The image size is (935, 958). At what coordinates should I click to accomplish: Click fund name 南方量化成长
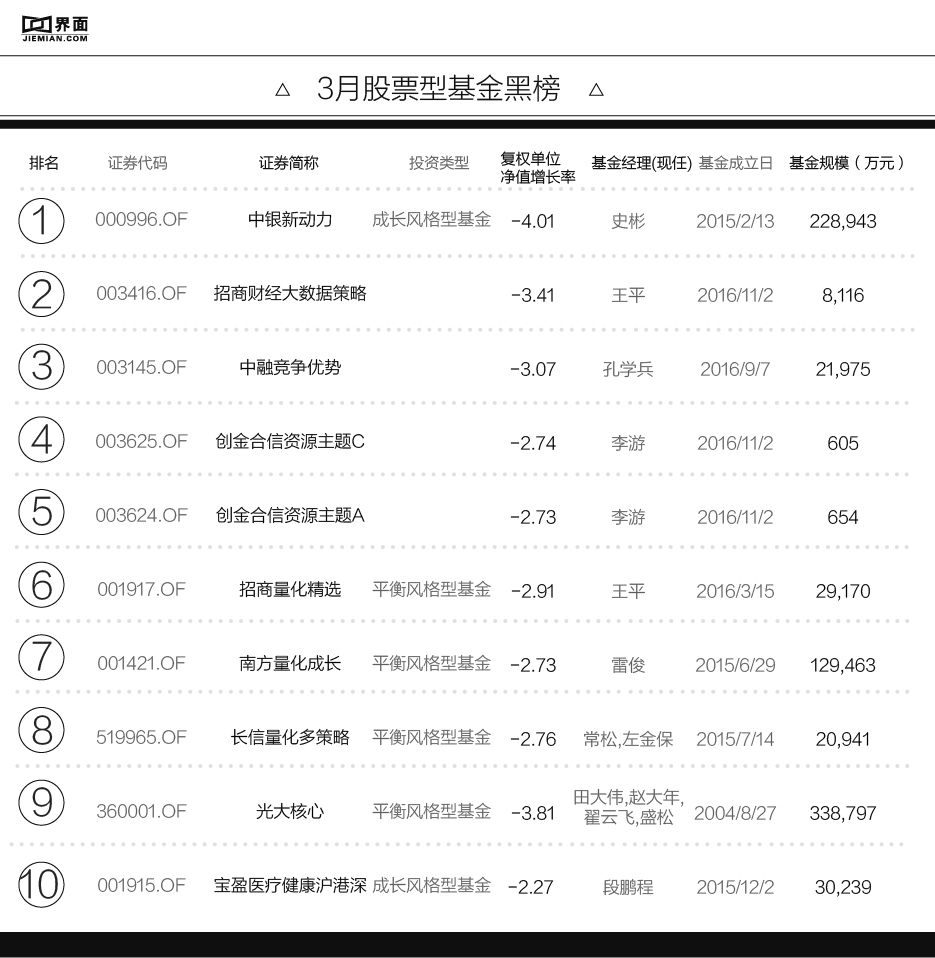[290, 663]
